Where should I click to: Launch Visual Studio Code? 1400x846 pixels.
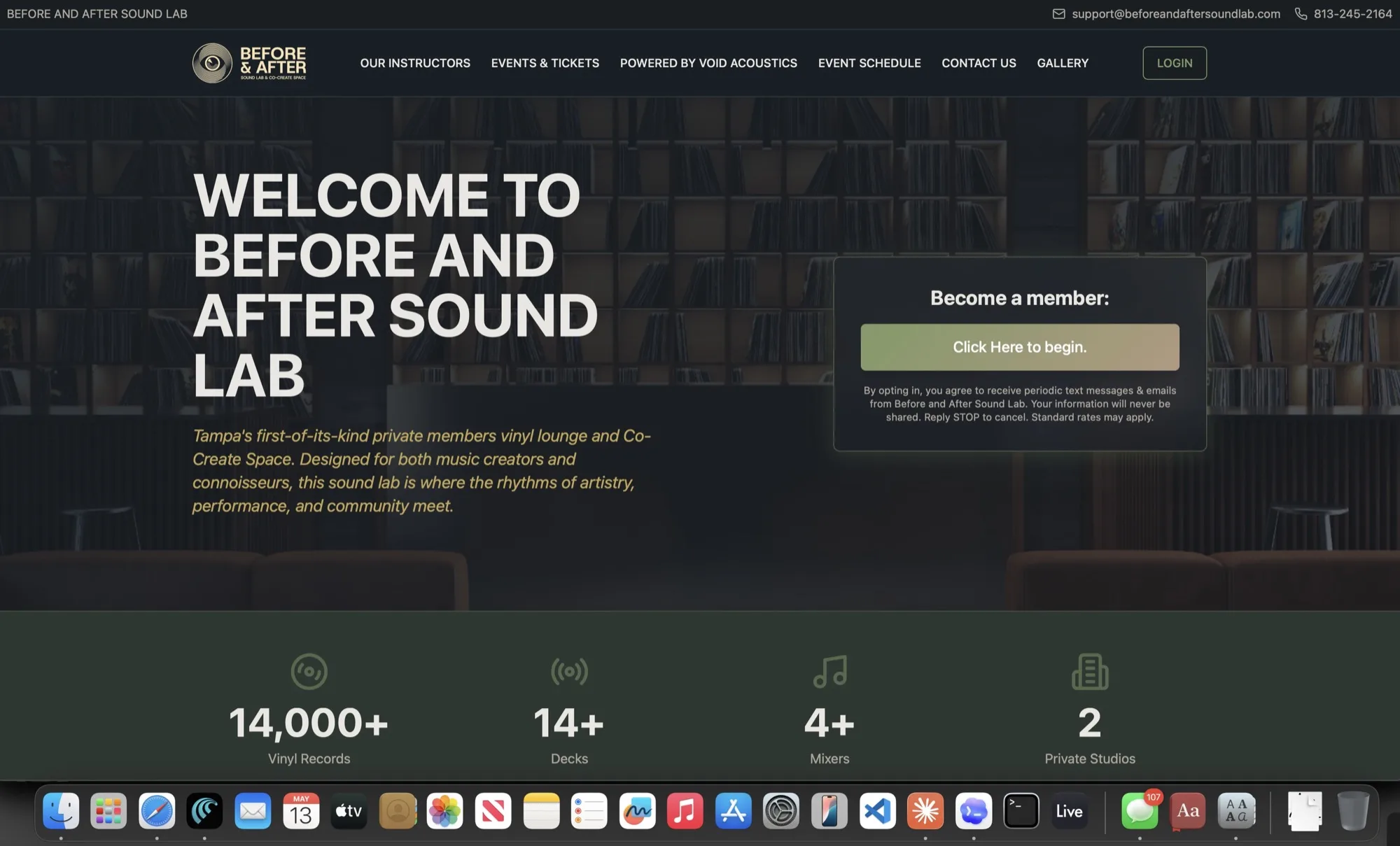[x=878, y=811]
